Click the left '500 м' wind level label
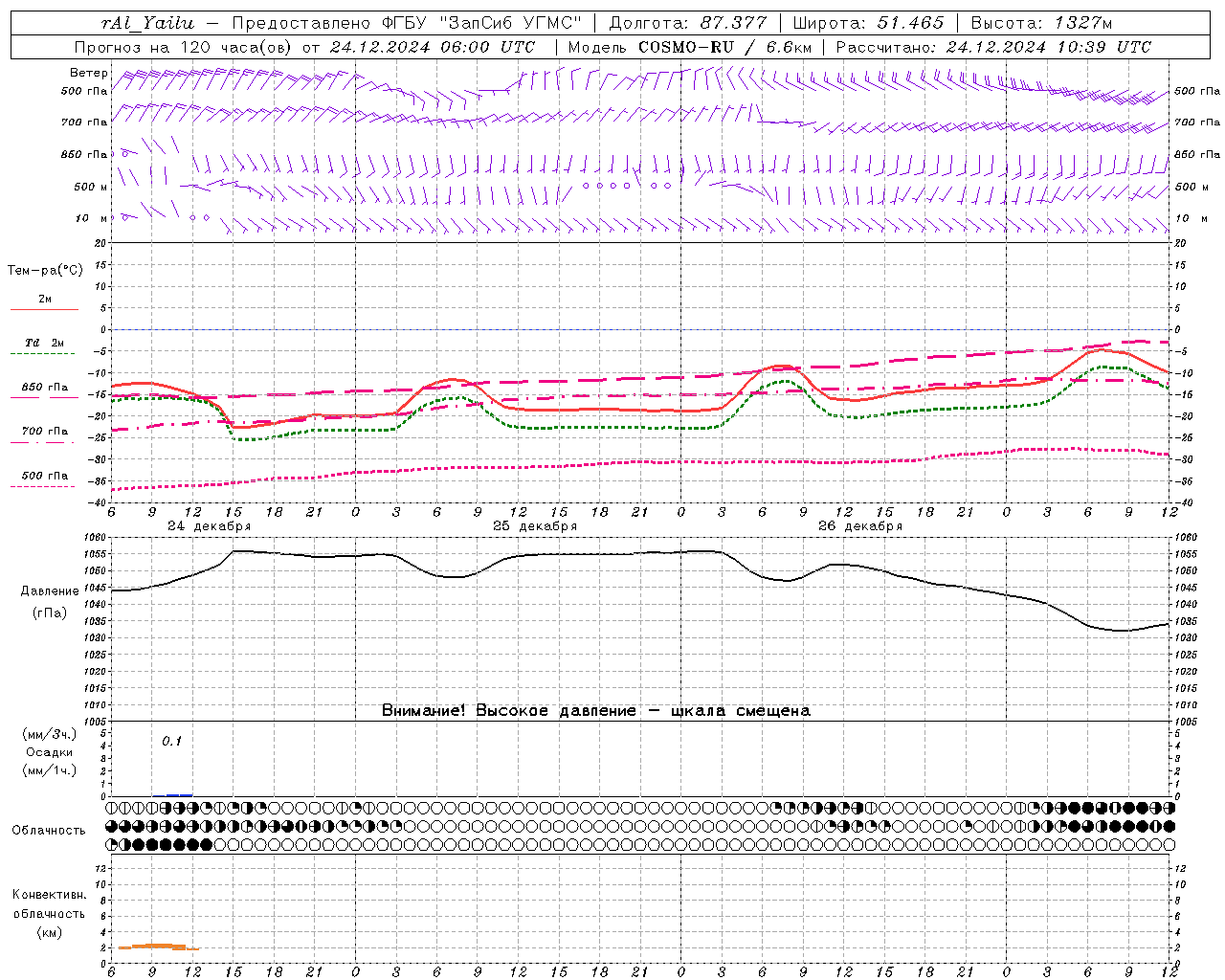Image resolution: width=1225 pixels, height=980 pixels. point(91,187)
